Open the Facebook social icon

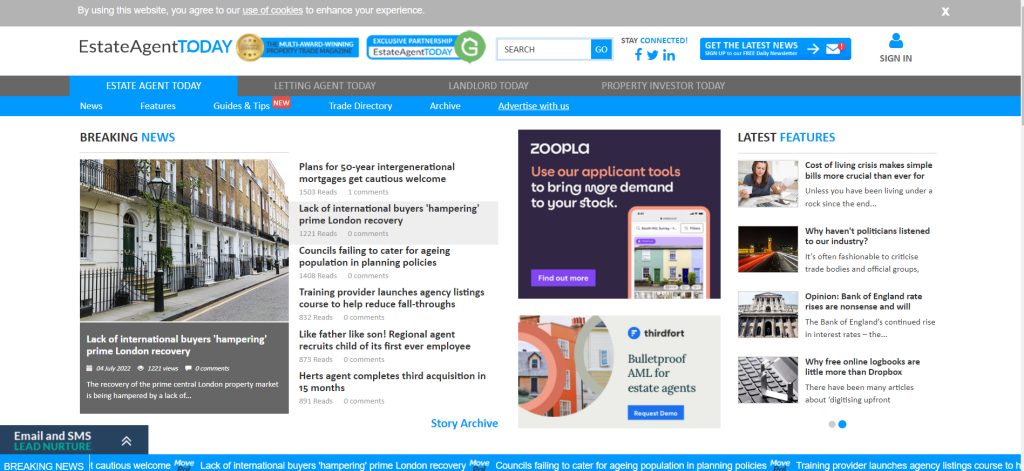coord(637,55)
